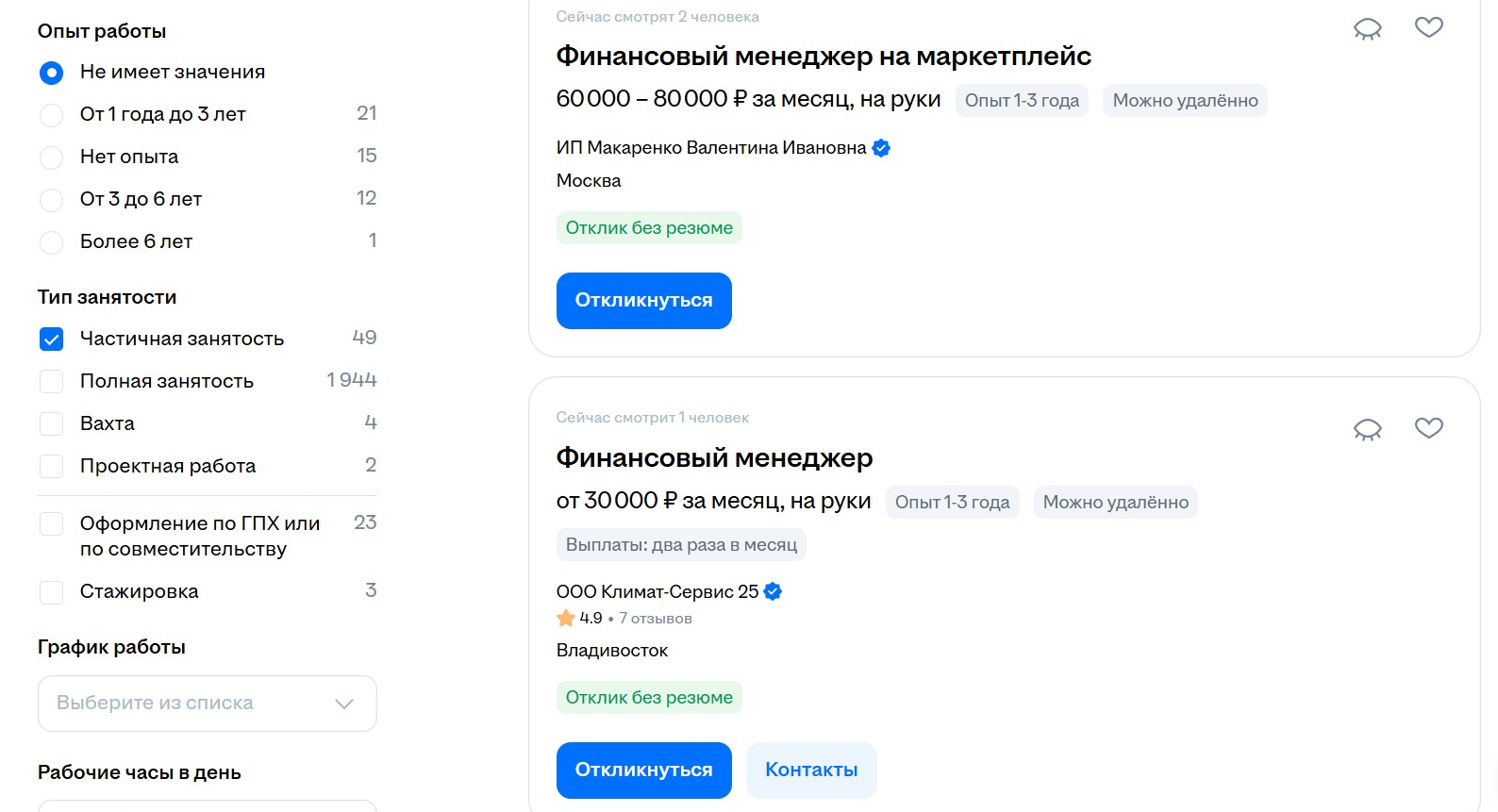Open the ООО Климат-Сервис 25 company page

click(657, 592)
